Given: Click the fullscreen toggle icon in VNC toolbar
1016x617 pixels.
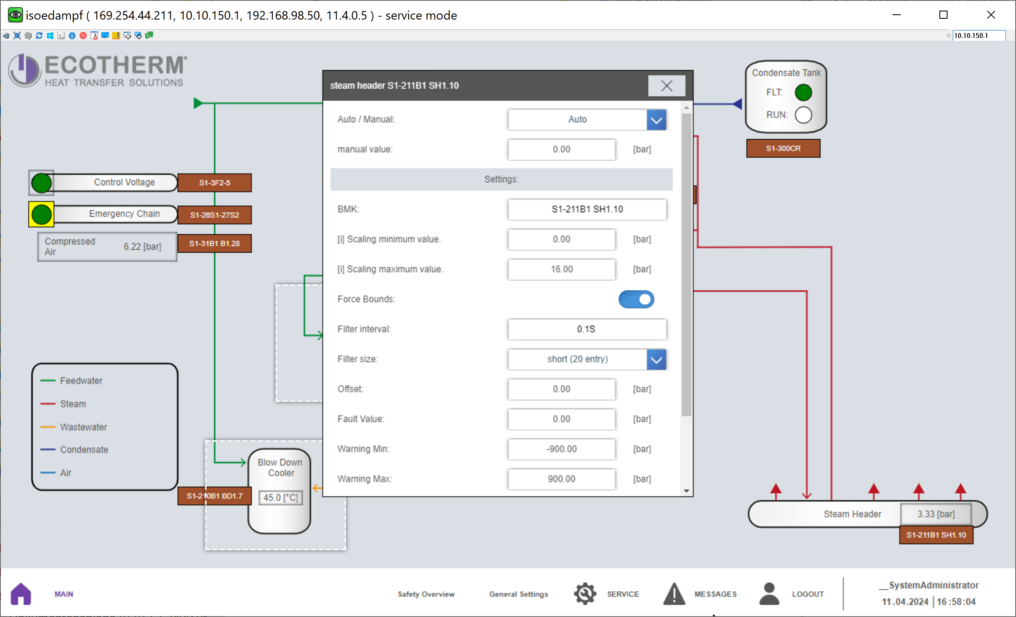Looking at the screenshot, I should [x=17, y=36].
